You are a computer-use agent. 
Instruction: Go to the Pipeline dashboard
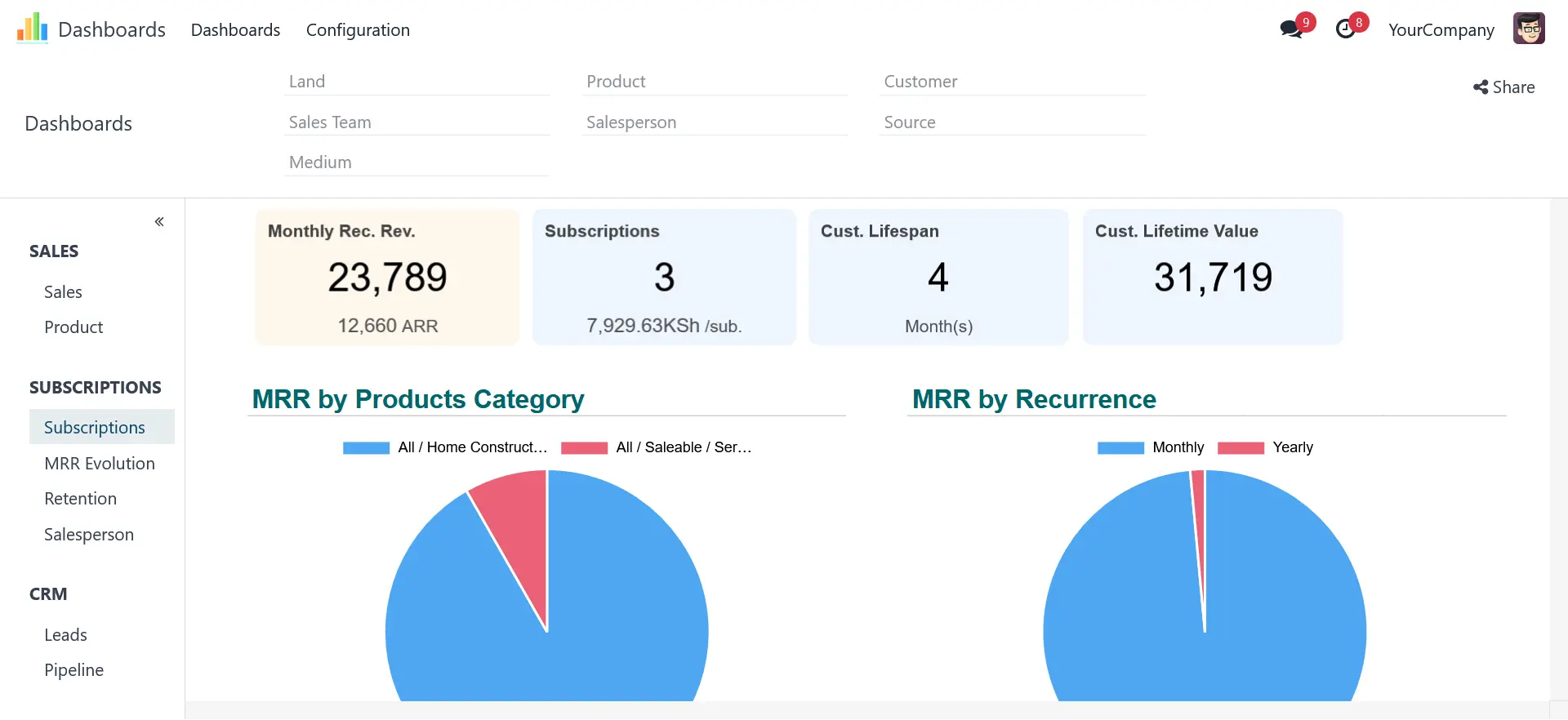(73, 670)
